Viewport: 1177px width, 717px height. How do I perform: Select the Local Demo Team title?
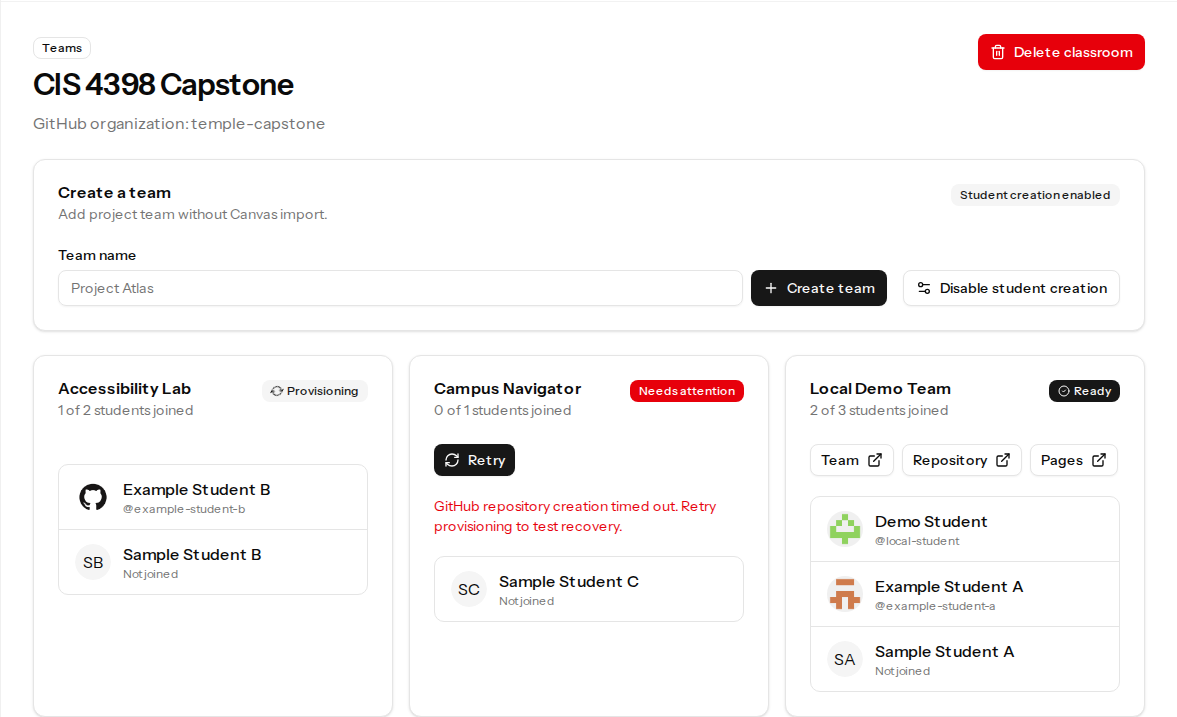880,389
